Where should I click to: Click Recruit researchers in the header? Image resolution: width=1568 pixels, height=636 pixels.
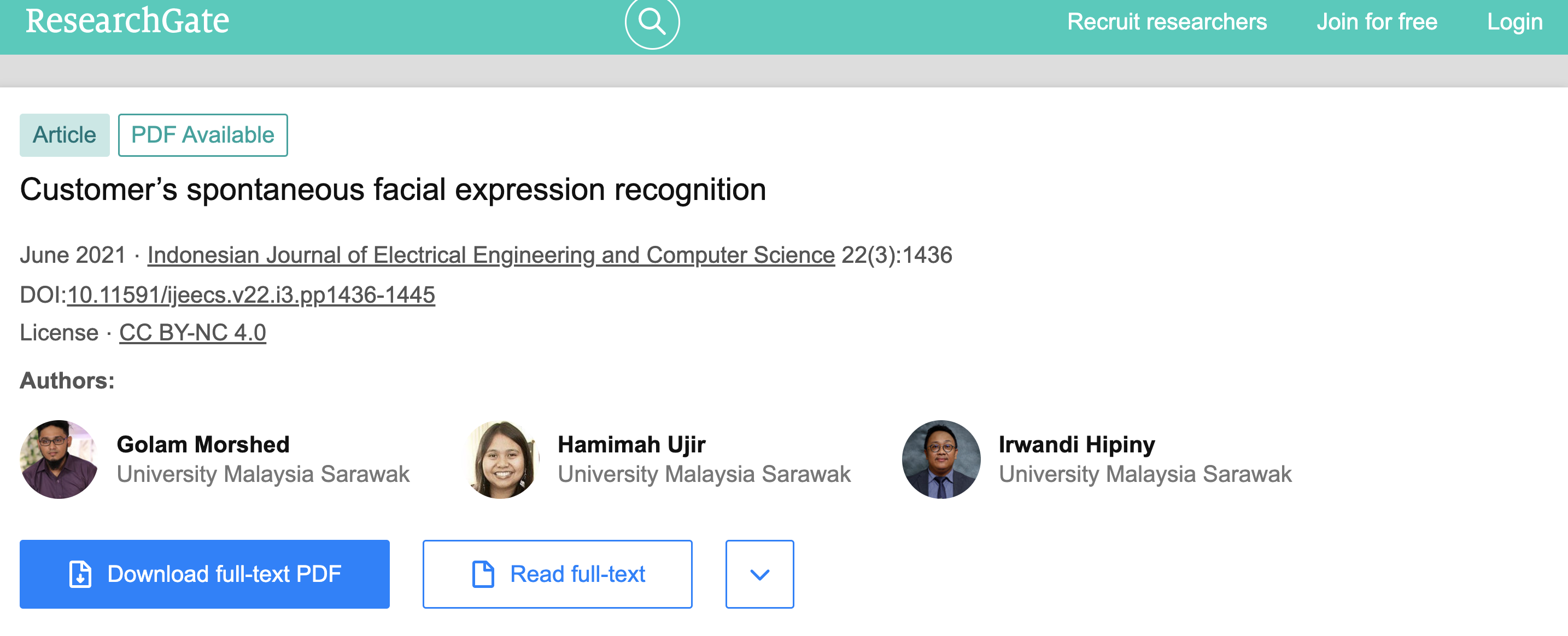pyautogui.click(x=1167, y=22)
